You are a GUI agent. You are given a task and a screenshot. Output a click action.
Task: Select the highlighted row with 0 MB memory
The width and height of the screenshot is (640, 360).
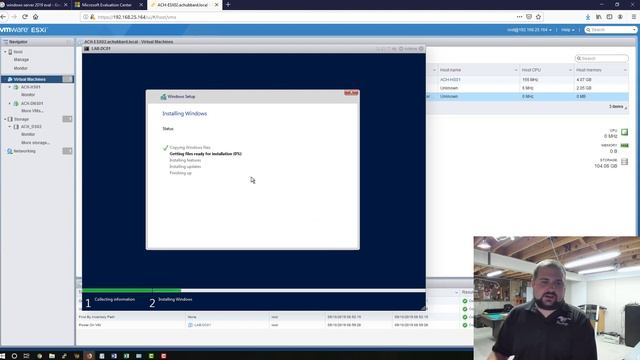tap(527, 96)
